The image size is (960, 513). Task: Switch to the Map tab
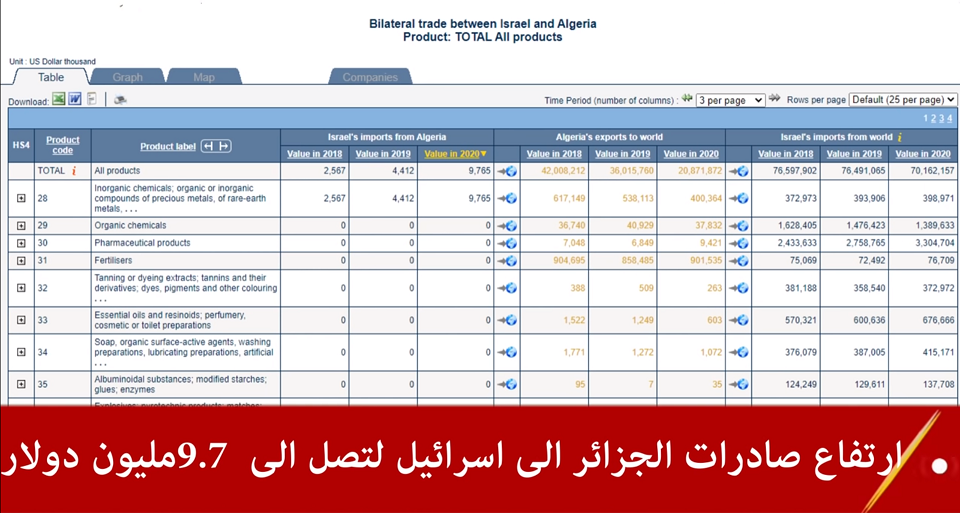(x=204, y=77)
